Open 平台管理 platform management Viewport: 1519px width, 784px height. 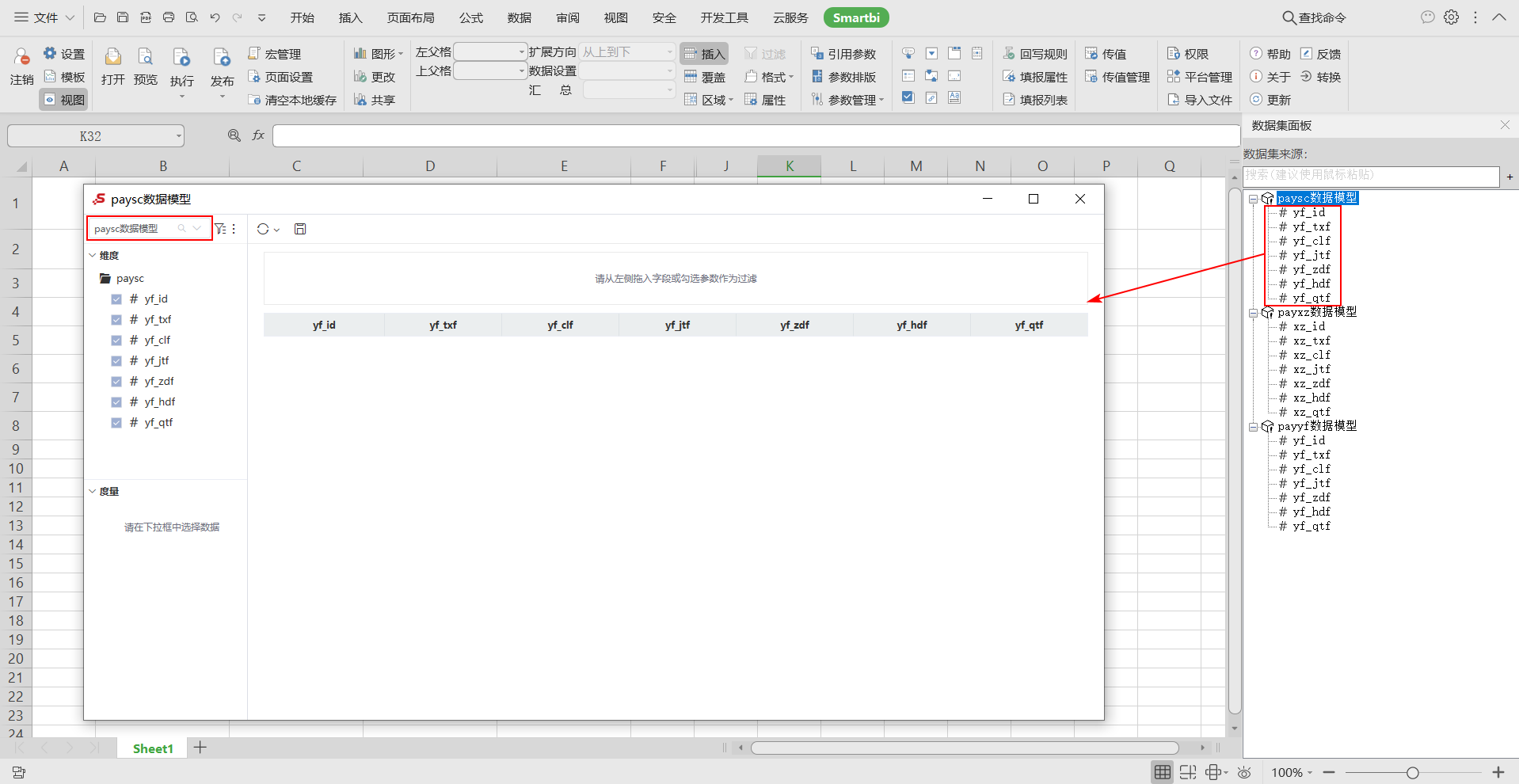(x=1199, y=77)
